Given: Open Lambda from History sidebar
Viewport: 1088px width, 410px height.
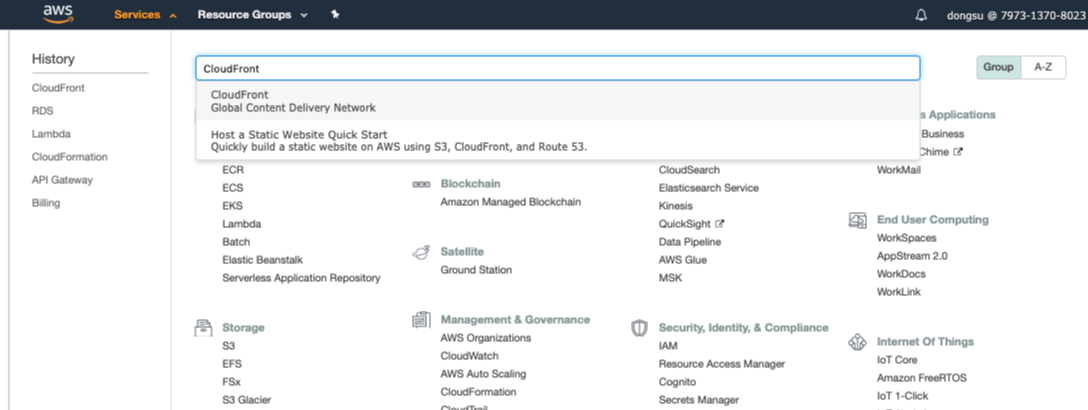Looking at the screenshot, I should coord(51,134).
